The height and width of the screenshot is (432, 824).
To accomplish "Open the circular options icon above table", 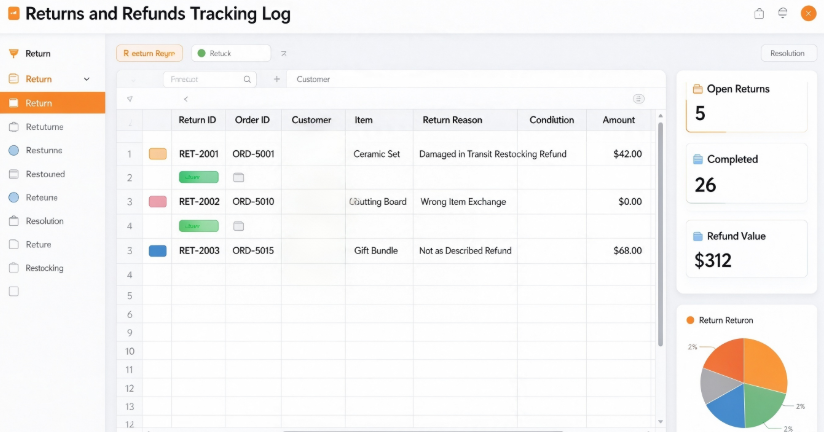I will (638, 99).
